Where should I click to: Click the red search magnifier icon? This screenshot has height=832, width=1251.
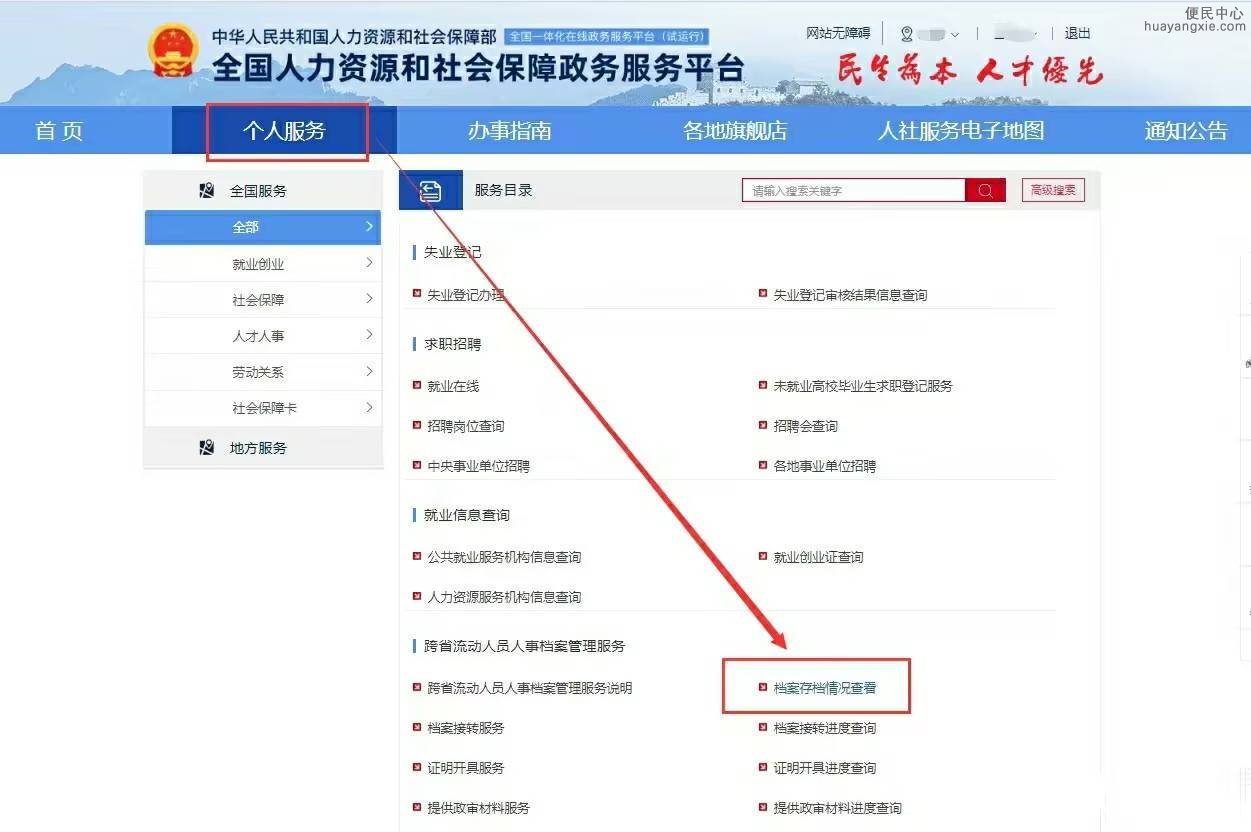pos(985,191)
